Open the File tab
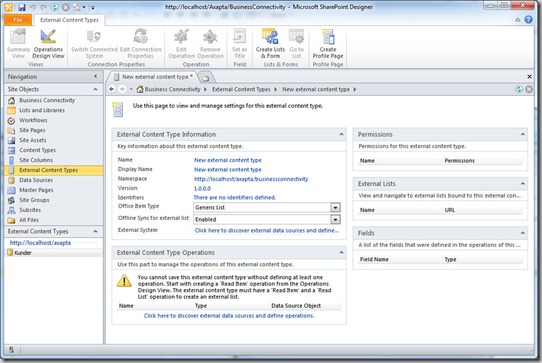This screenshot has width=542, height=363. pyautogui.click(x=18, y=20)
